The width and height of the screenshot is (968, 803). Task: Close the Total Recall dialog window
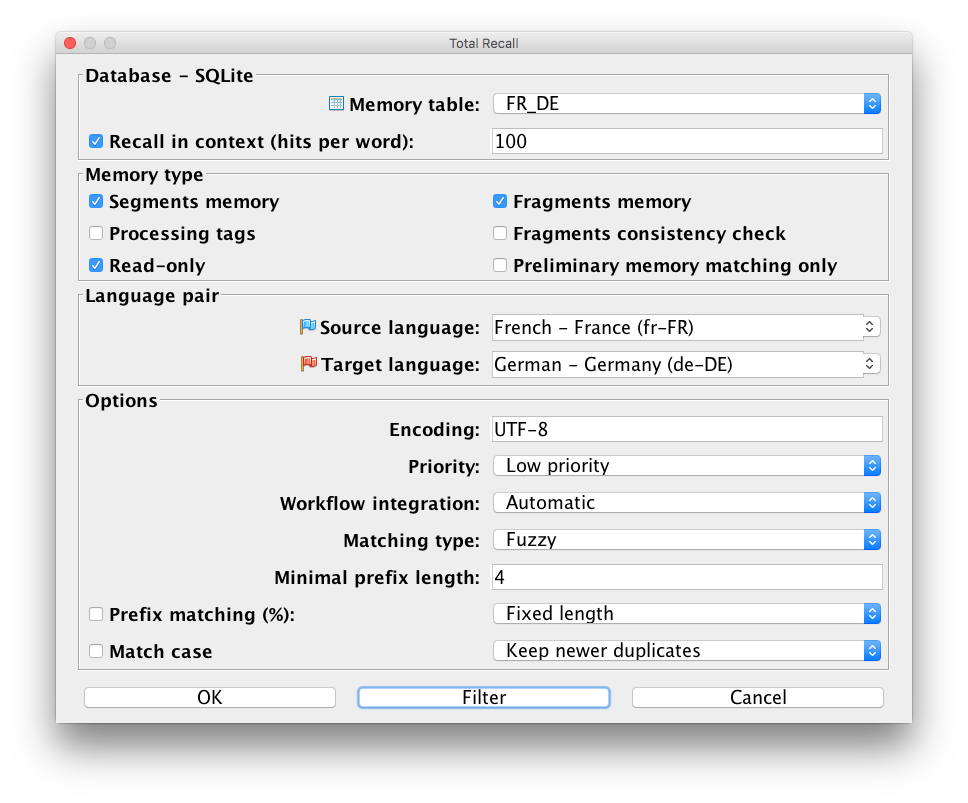pyautogui.click(x=70, y=43)
